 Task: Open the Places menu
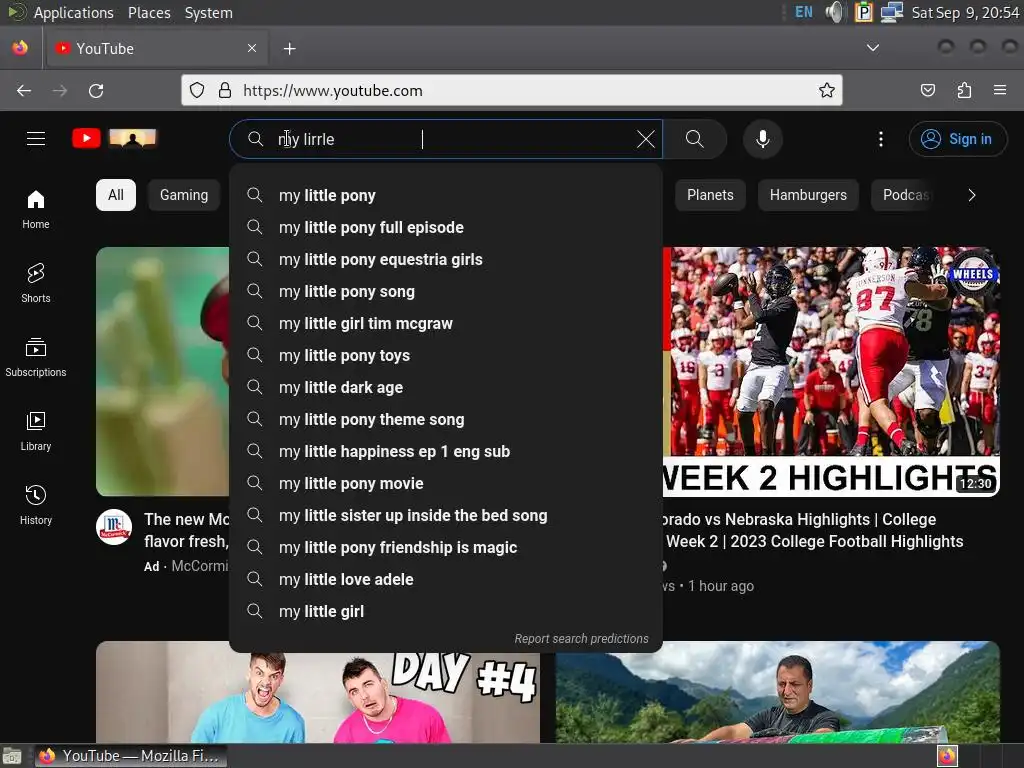pyautogui.click(x=149, y=12)
